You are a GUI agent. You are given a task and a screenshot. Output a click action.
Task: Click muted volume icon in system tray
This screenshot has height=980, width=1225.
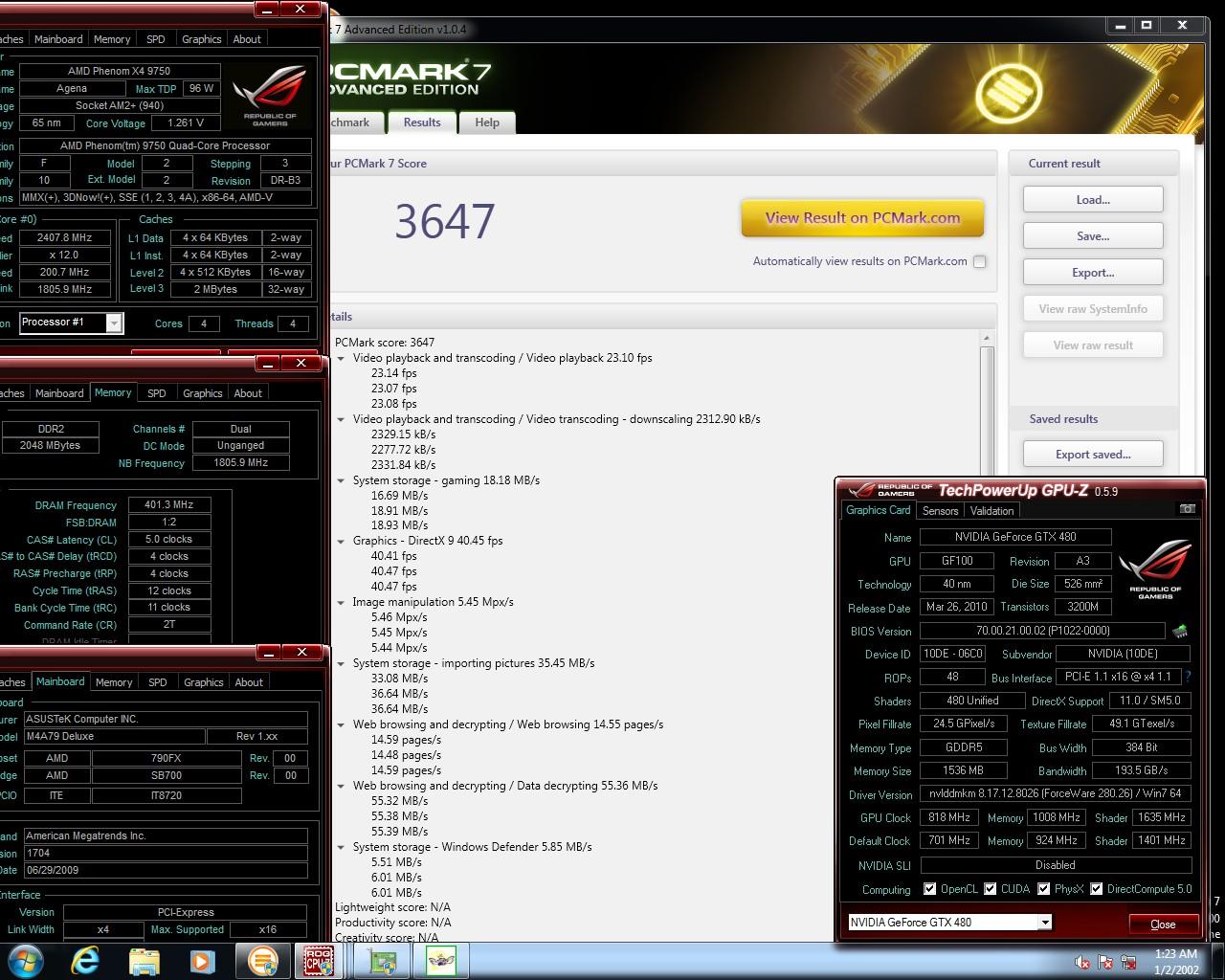pos(1082,962)
